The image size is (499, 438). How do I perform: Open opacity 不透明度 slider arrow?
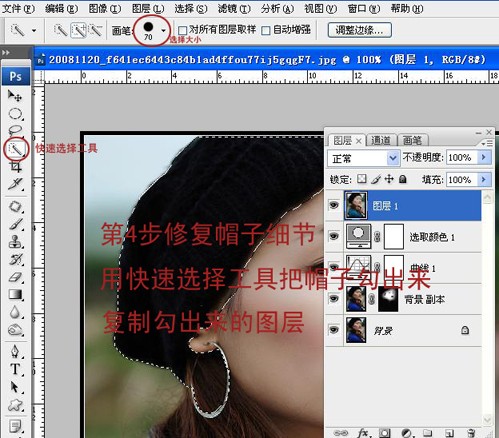[484, 157]
